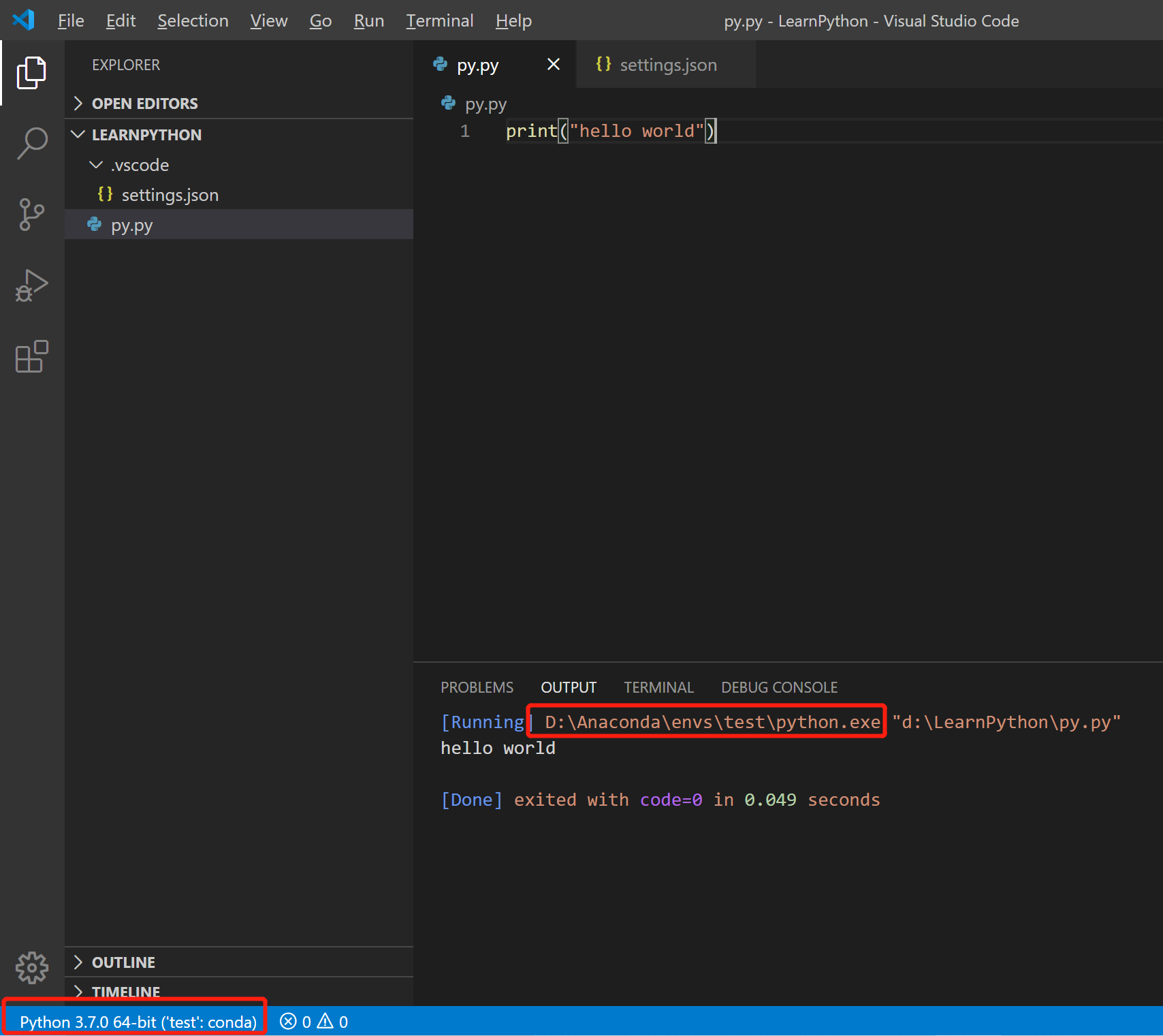
Task: Open the Search view icon
Action: [x=31, y=144]
